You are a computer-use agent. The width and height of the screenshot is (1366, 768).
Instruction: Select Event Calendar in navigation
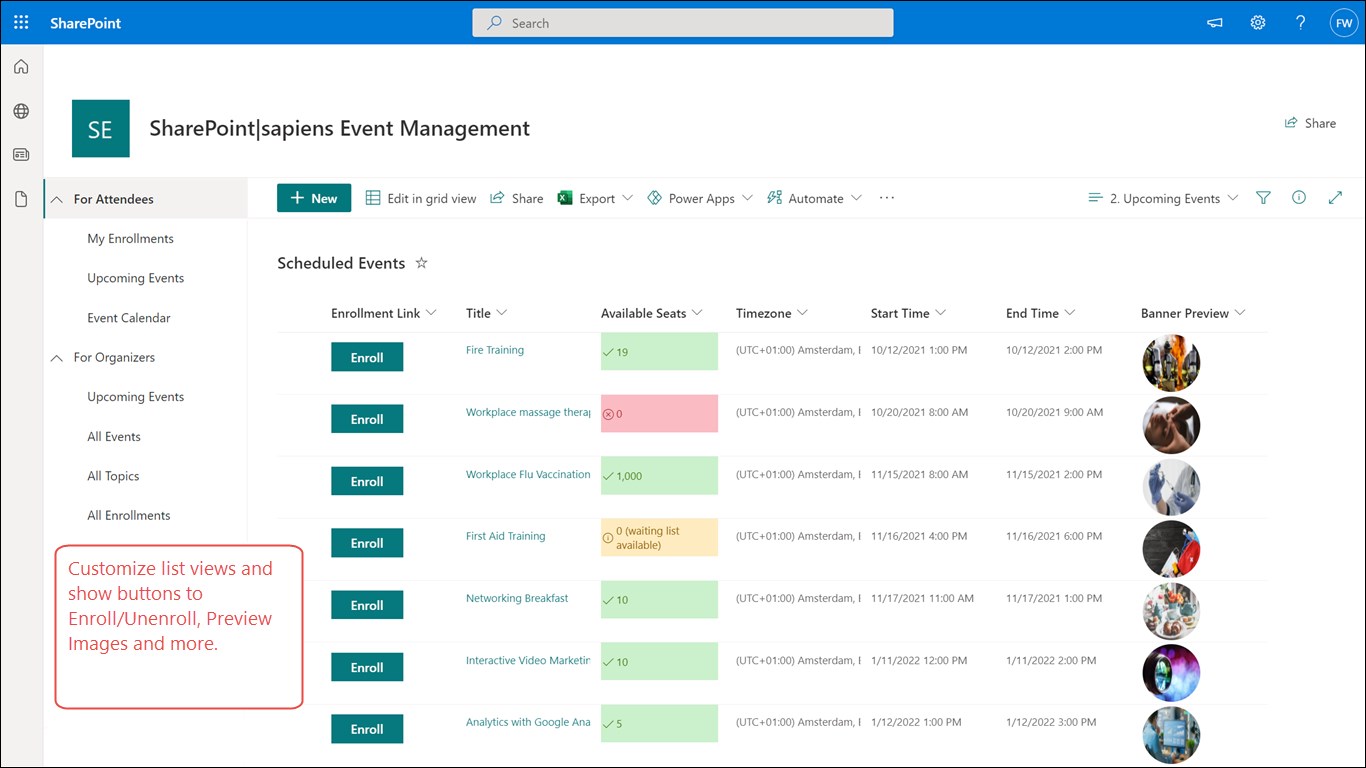click(x=129, y=318)
